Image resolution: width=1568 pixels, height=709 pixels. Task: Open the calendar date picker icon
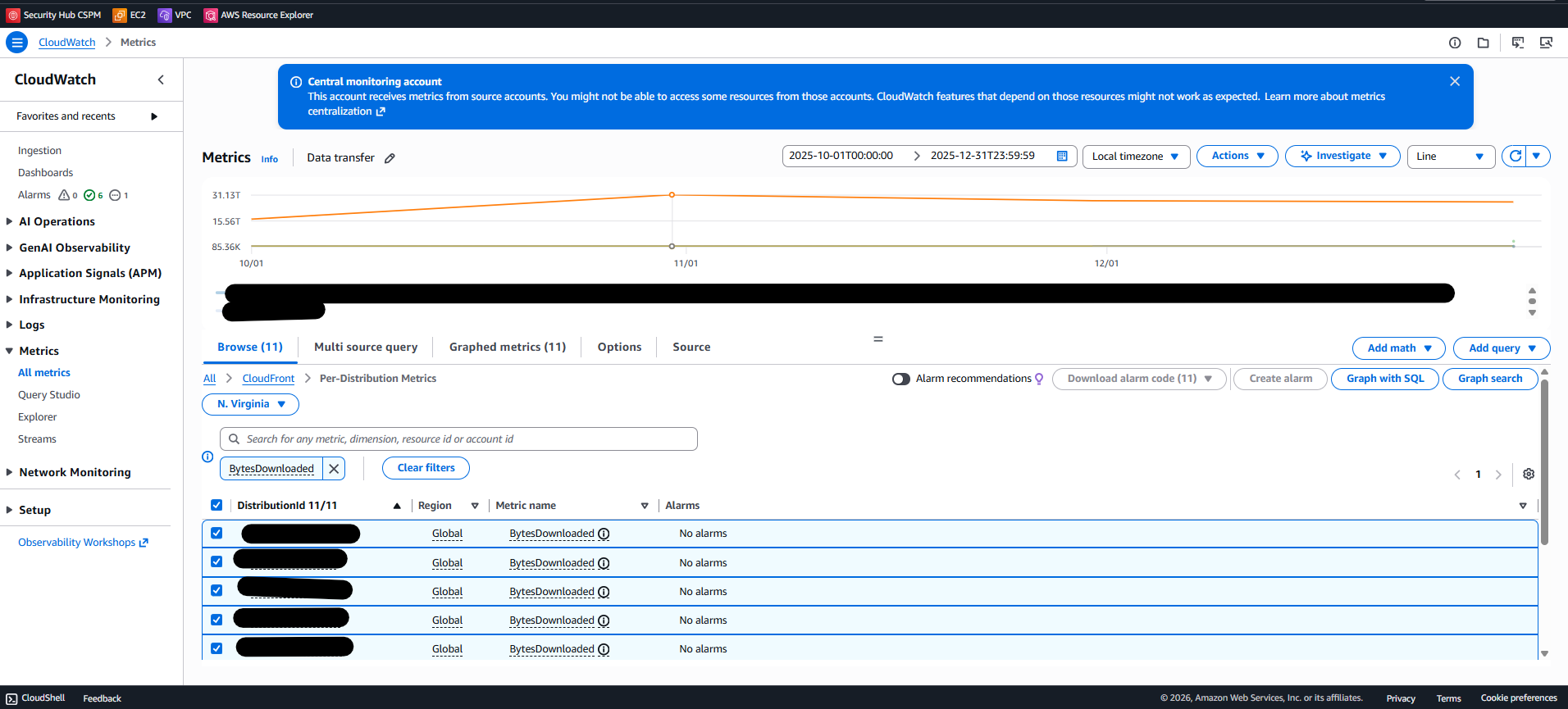[x=1062, y=156]
